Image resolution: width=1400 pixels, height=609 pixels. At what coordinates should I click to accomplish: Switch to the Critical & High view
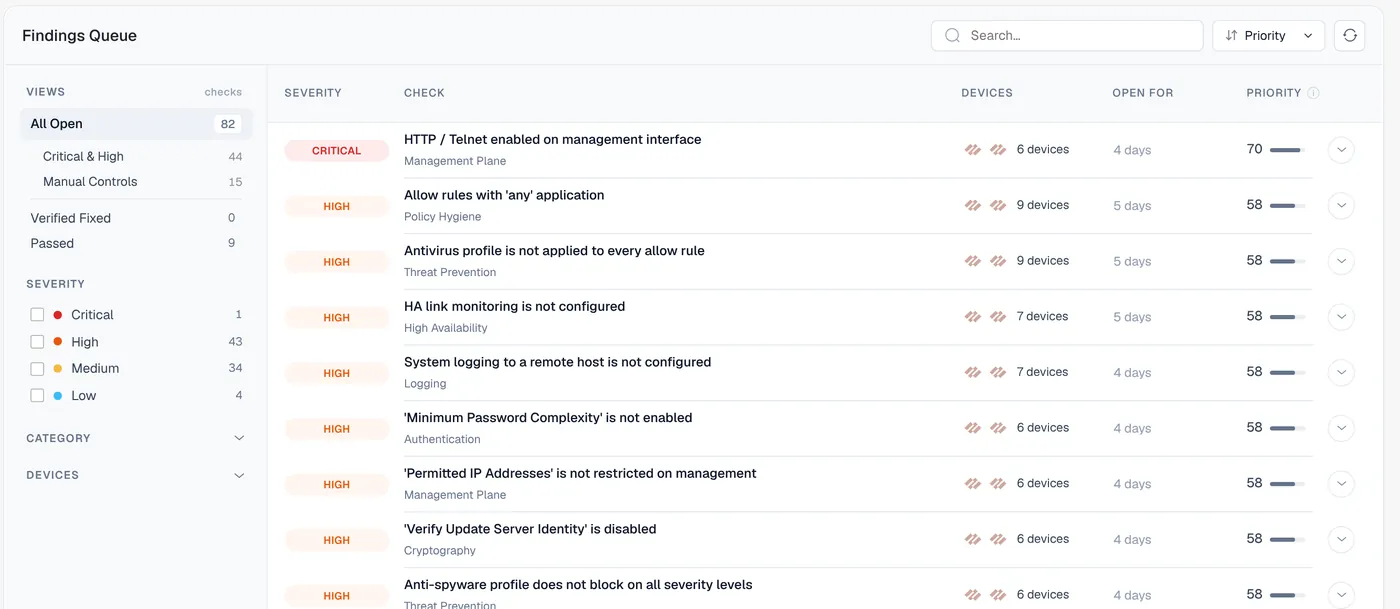click(136, 157)
